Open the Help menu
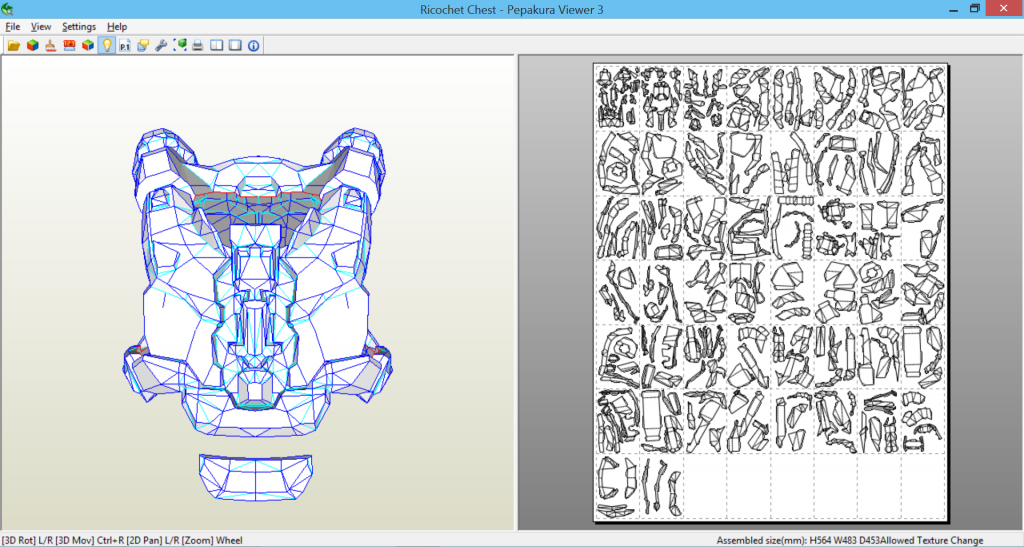This screenshot has width=1024, height=547. click(x=117, y=27)
